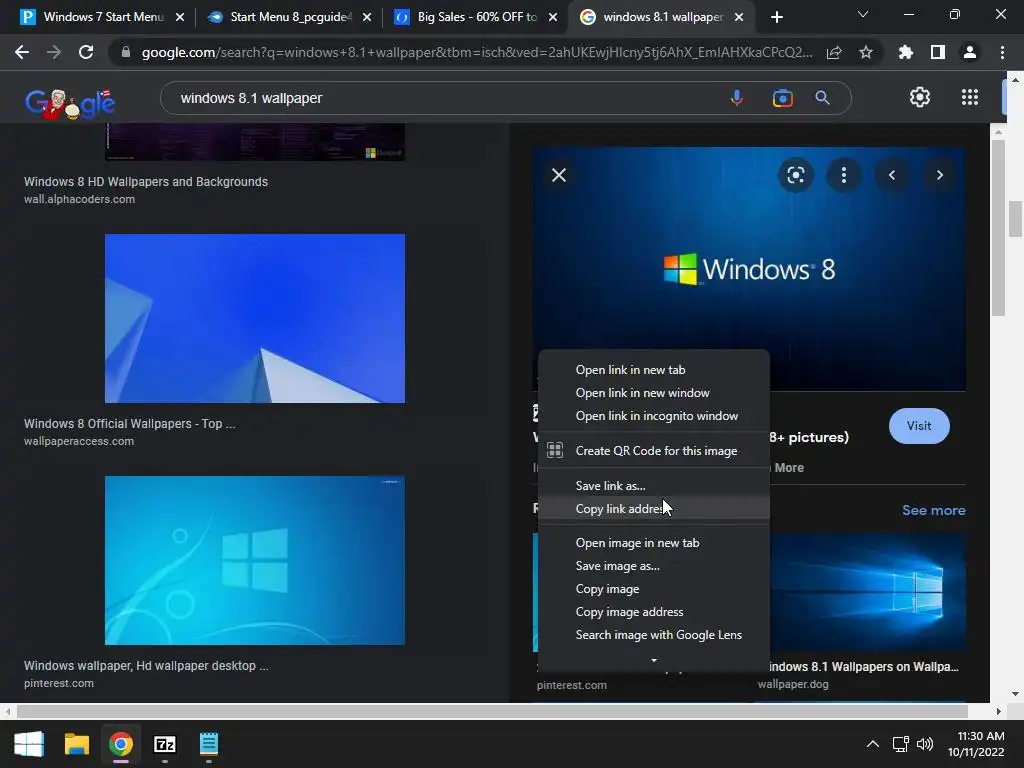Image resolution: width=1024 pixels, height=768 pixels.
Task: Open Chrome side panel icon
Action: pos(937,52)
